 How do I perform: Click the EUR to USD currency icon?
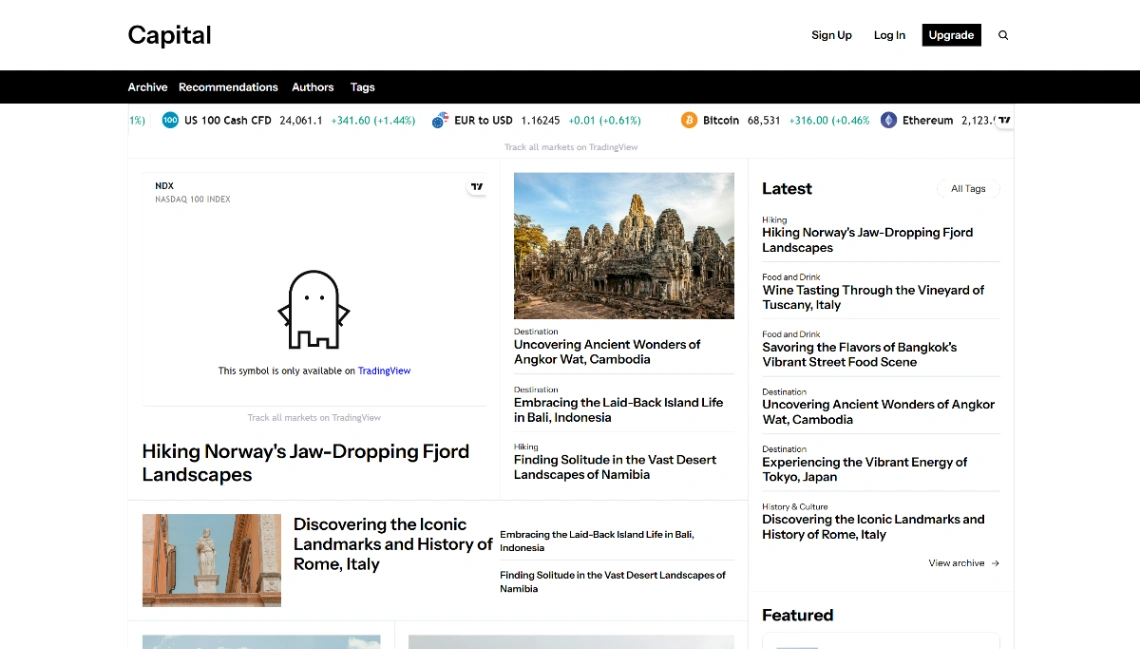(x=440, y=120)
